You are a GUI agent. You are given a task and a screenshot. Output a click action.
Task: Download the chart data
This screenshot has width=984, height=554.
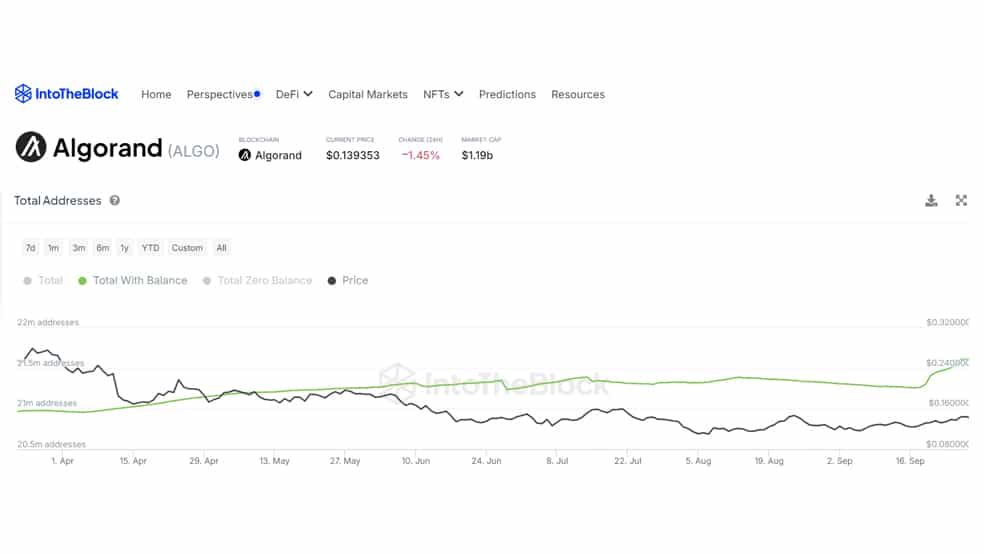(x=931, y=200)
